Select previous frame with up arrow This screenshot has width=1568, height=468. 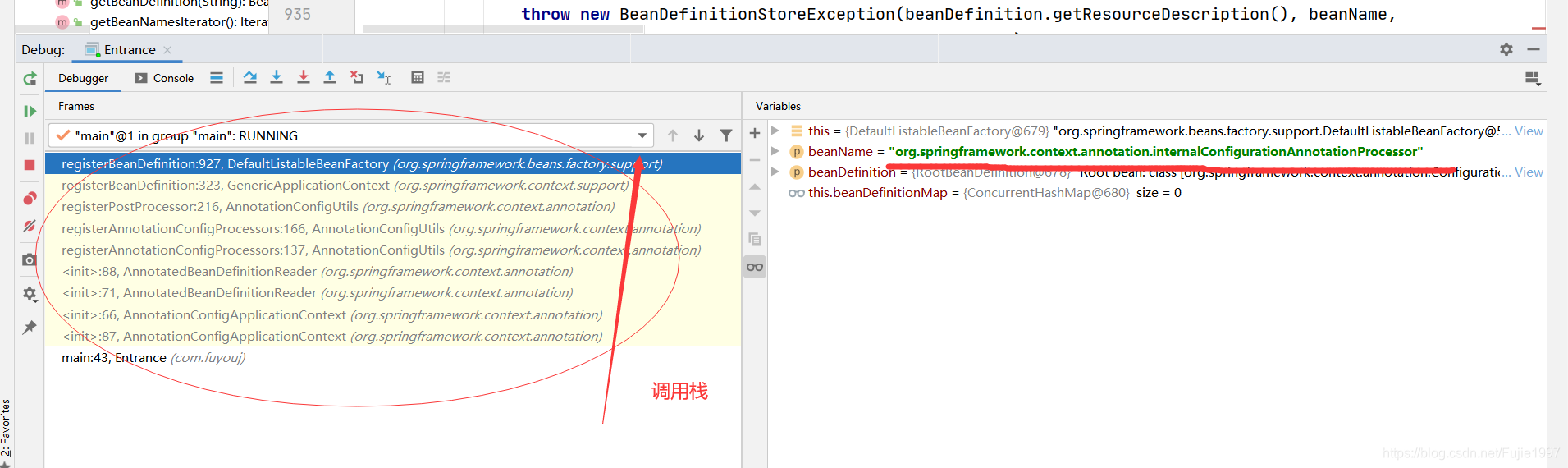[673, 135]
